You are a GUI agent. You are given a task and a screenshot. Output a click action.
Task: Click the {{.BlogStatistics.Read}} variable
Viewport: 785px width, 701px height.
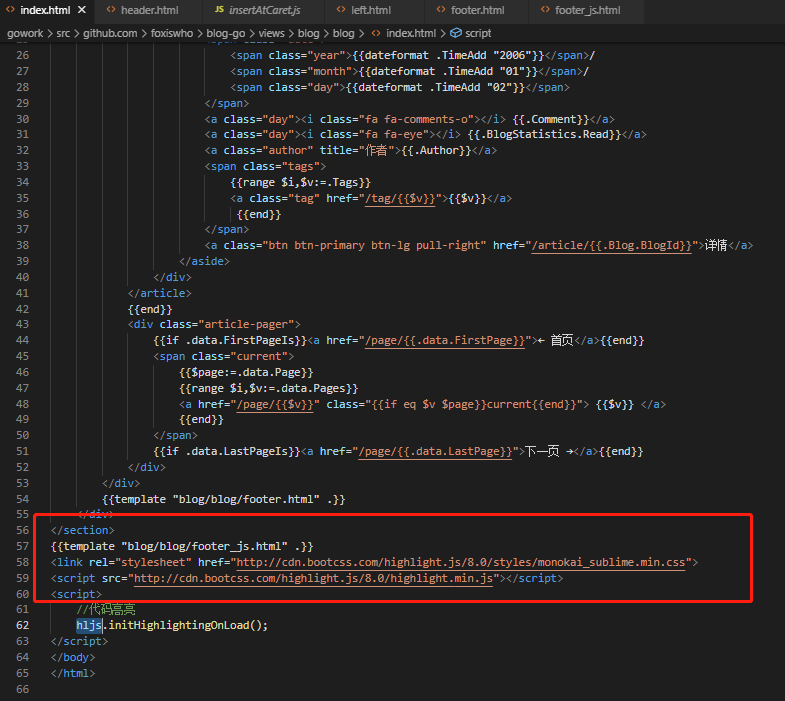544,135
